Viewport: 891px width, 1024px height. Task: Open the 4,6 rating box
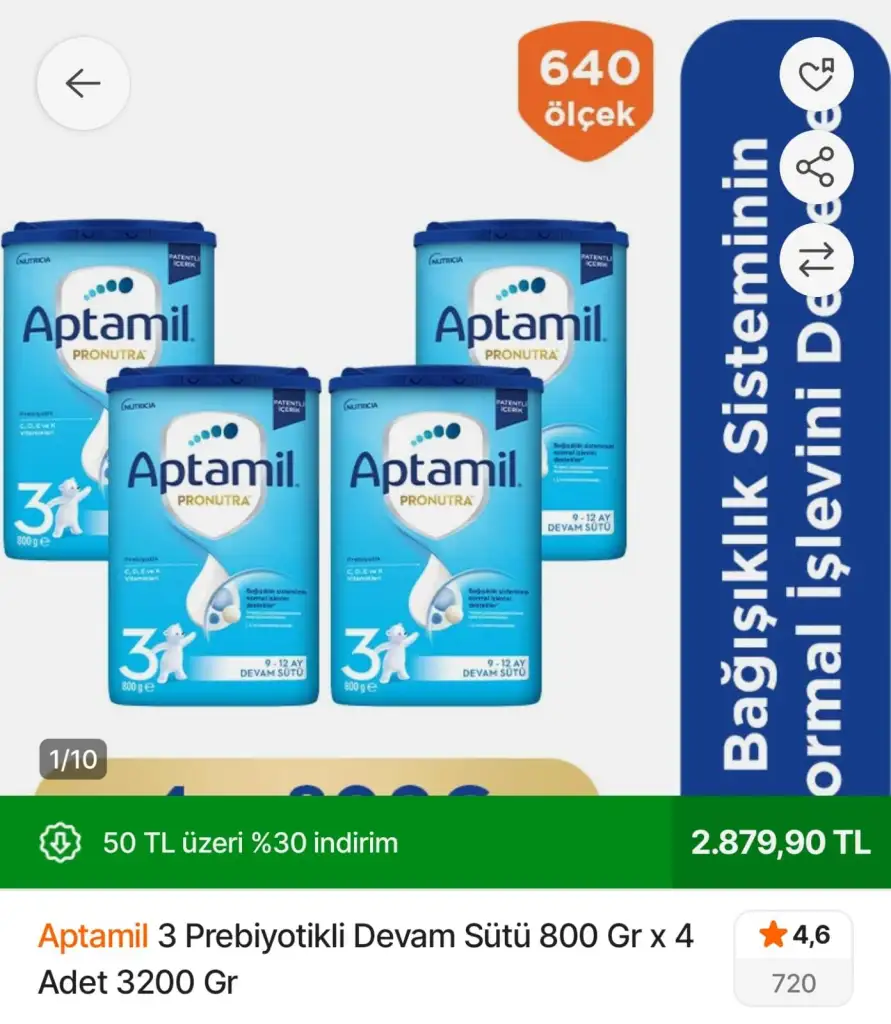click(x=794, y=959)
